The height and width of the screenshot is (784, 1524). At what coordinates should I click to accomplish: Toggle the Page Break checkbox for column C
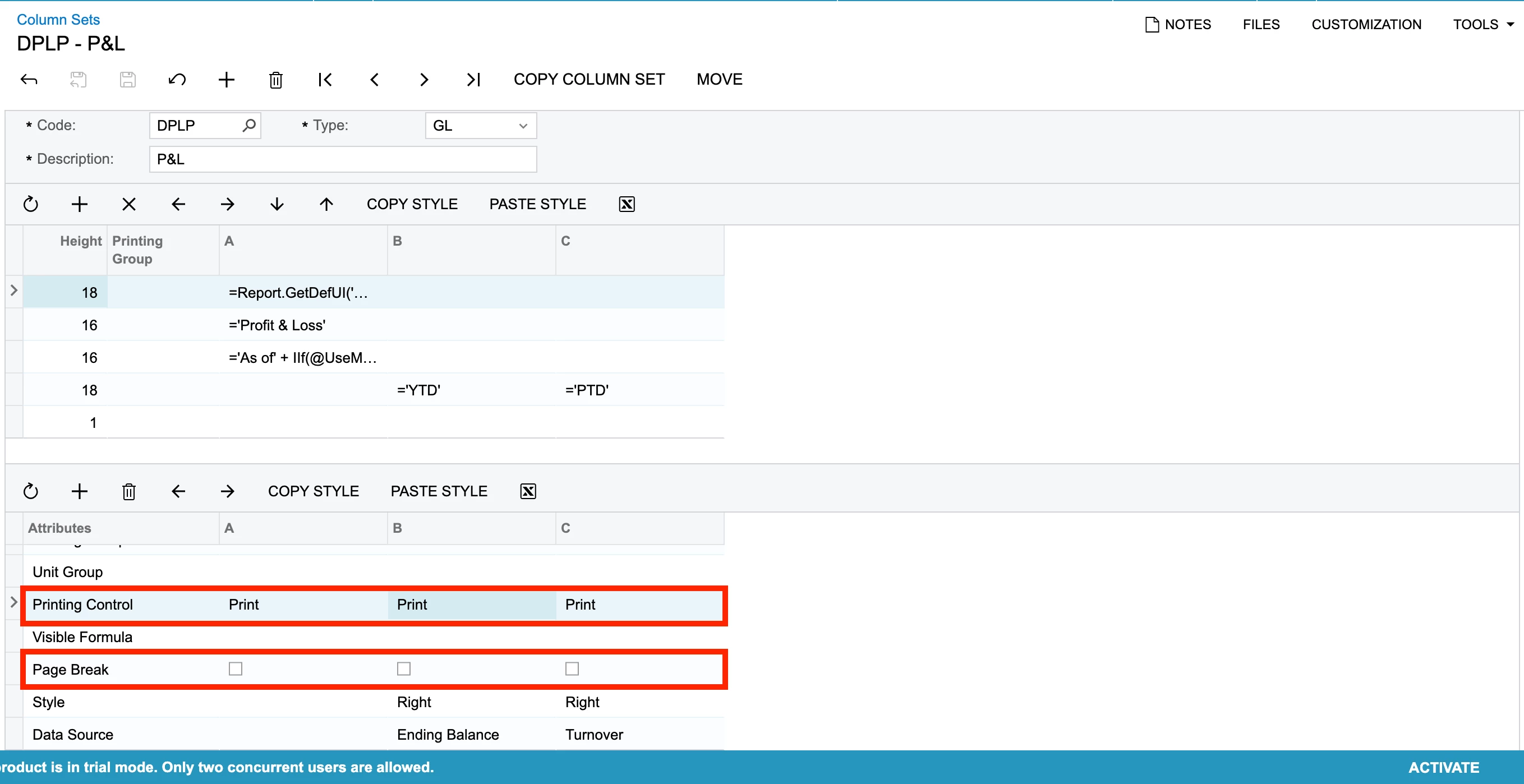572,668
